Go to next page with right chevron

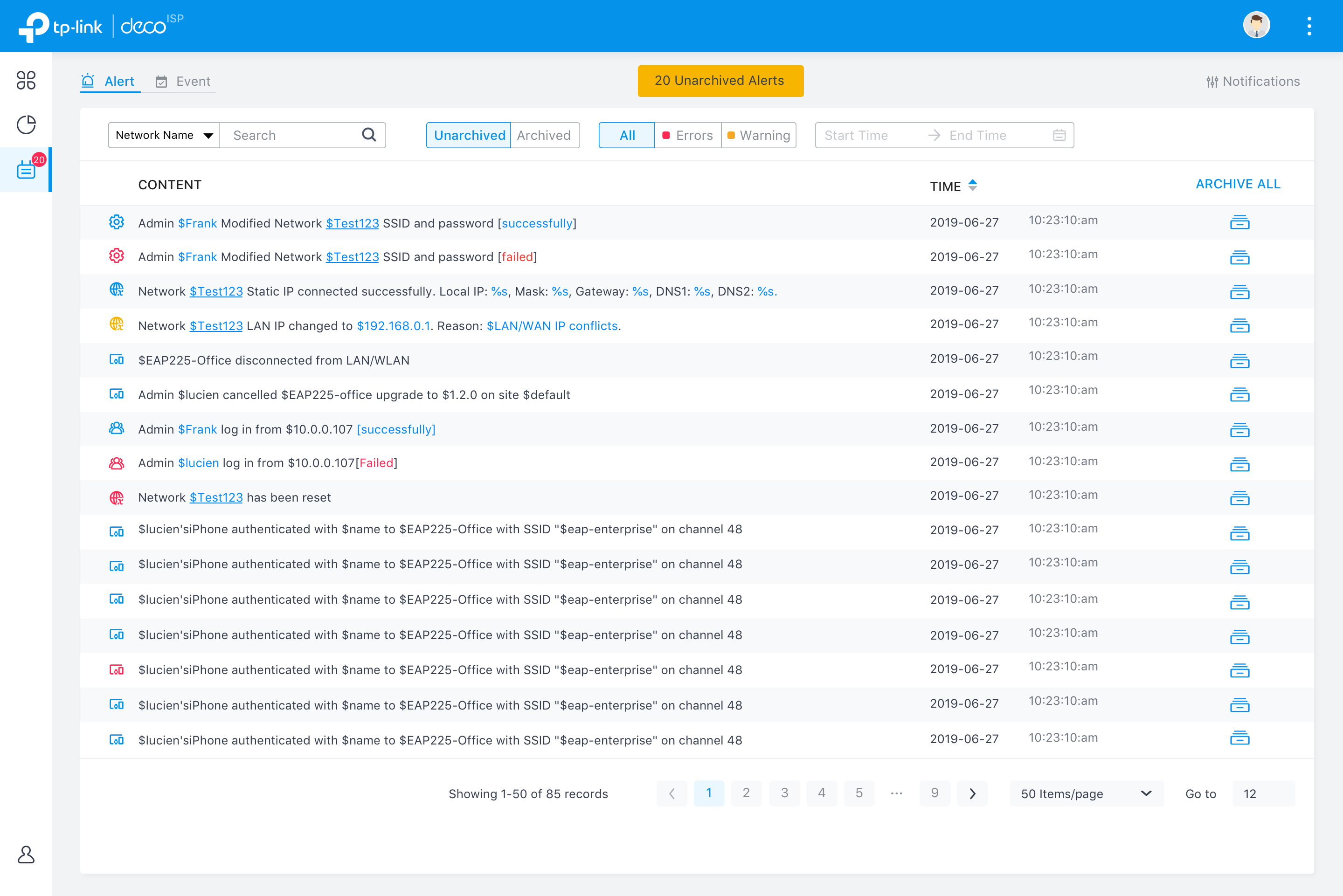tap(972, 793)
